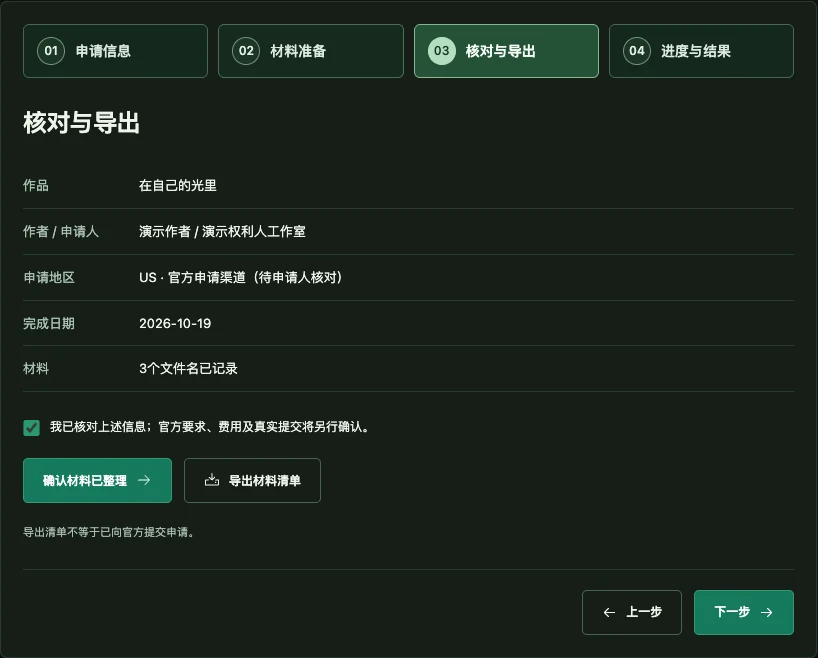Screen dimensions: 818x658
Task: Click the 申请地区 row label
Action: (49, 277)
